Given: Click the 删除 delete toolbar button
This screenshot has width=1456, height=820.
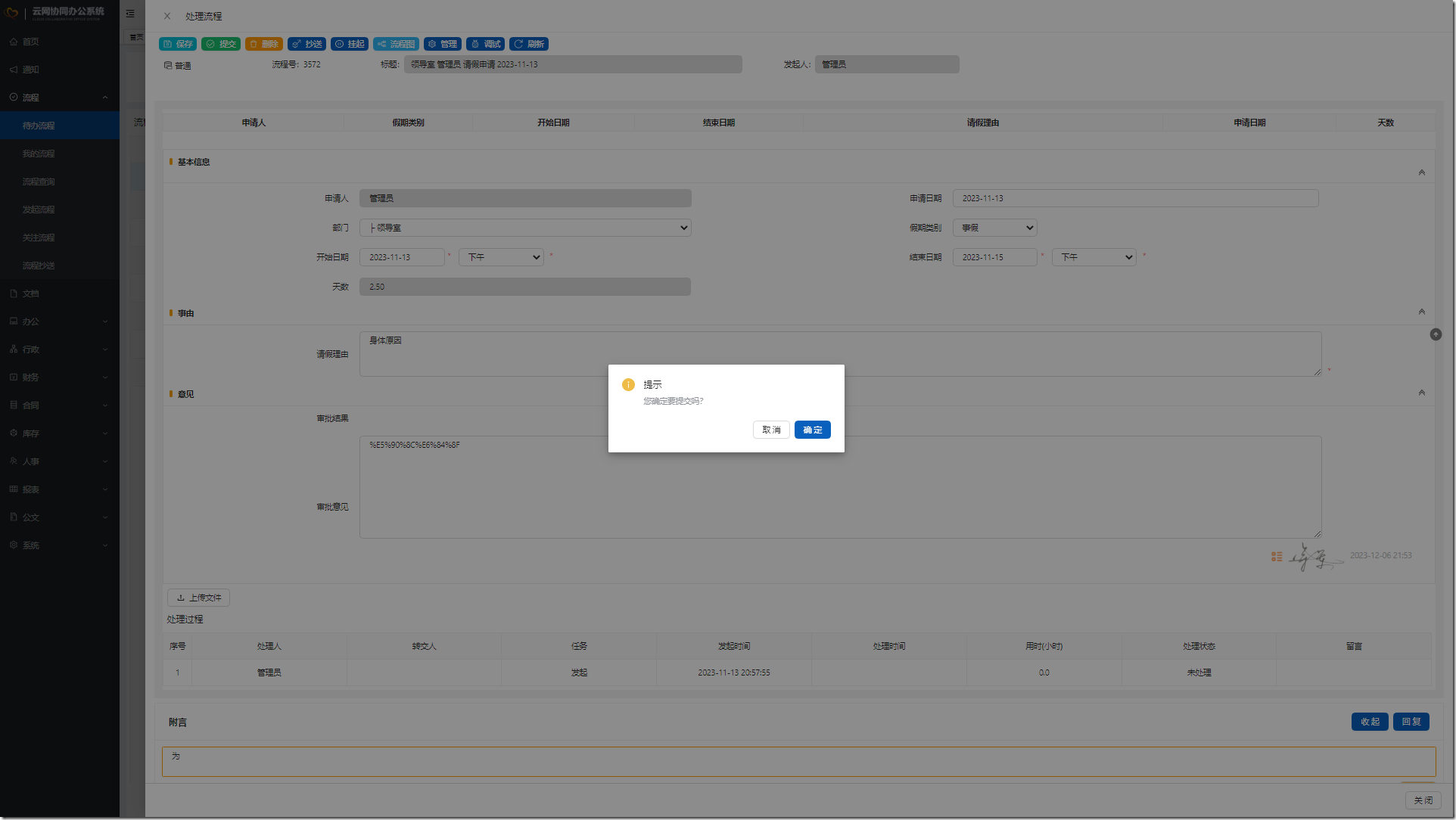Looking at the screenshot, I should [x=264, y=44].
